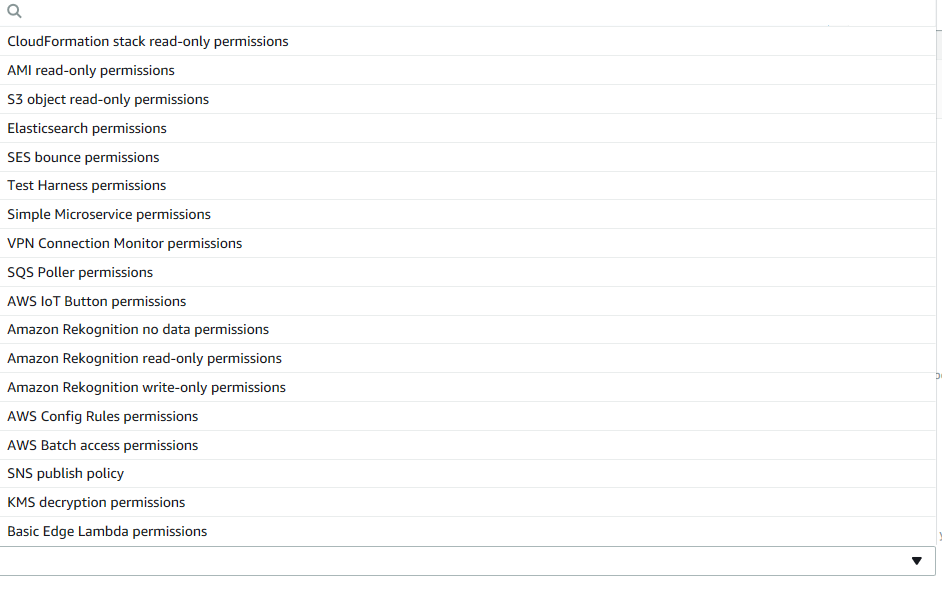The height and width of the screenshot is (601, 942).
Task: Click the dropdown arrow at the bottom
Action: pos(916,561)
